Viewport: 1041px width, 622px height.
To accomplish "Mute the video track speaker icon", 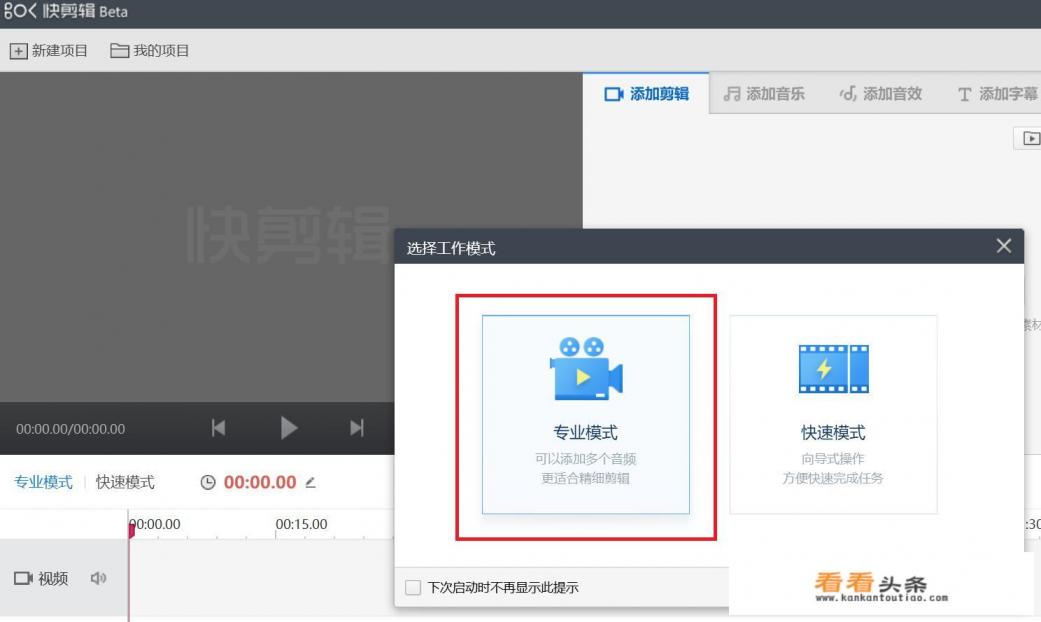I will [x=98, y=578].
